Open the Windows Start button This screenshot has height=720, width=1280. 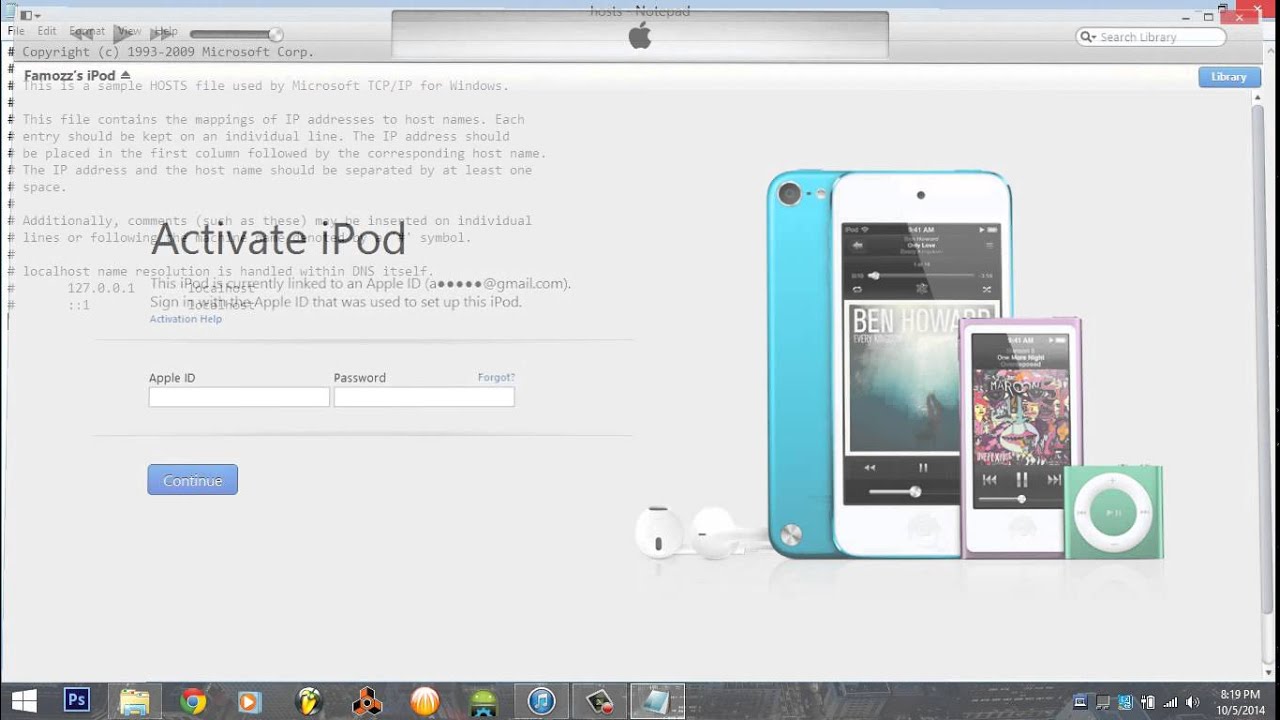click(23, 701)
